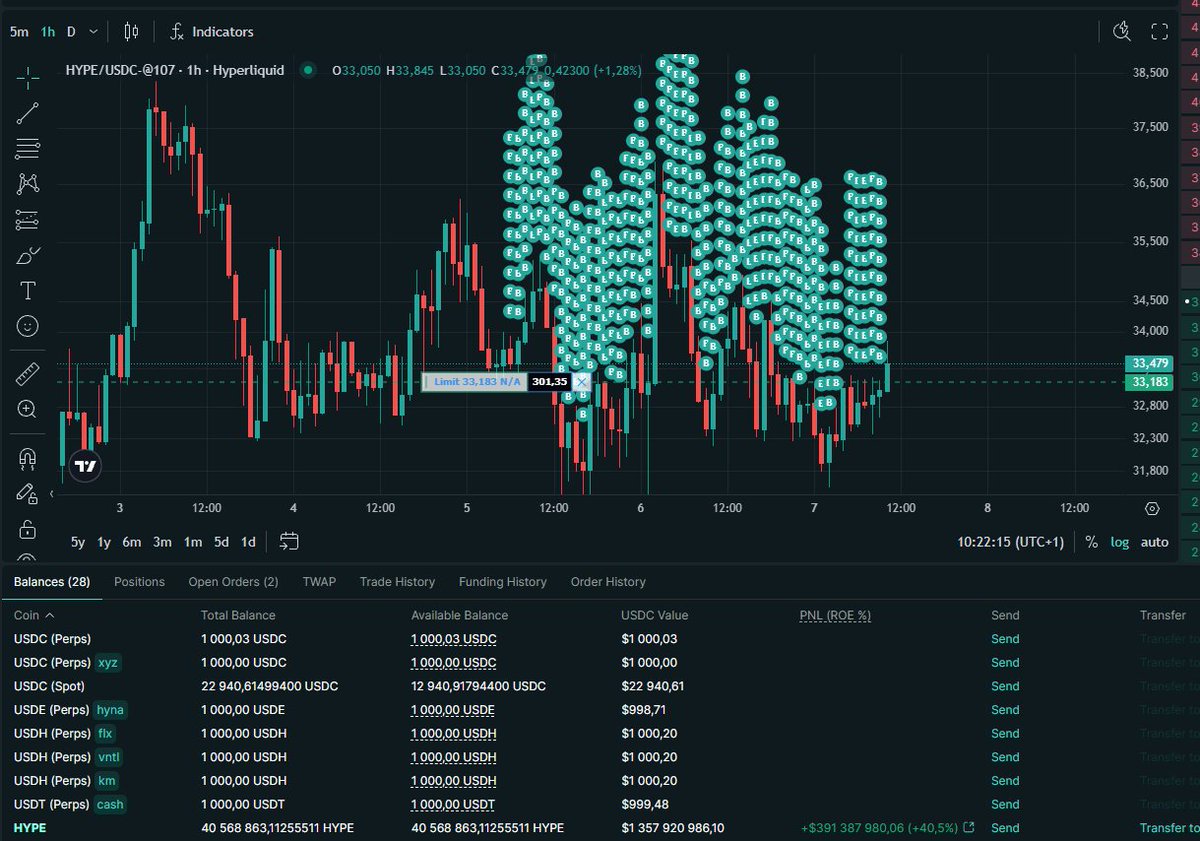The width and height of the screenshot is (1200, 841).
Task: Open the timezone 10:22:15 (UTC+1) menu
Action: (1012, 542)
